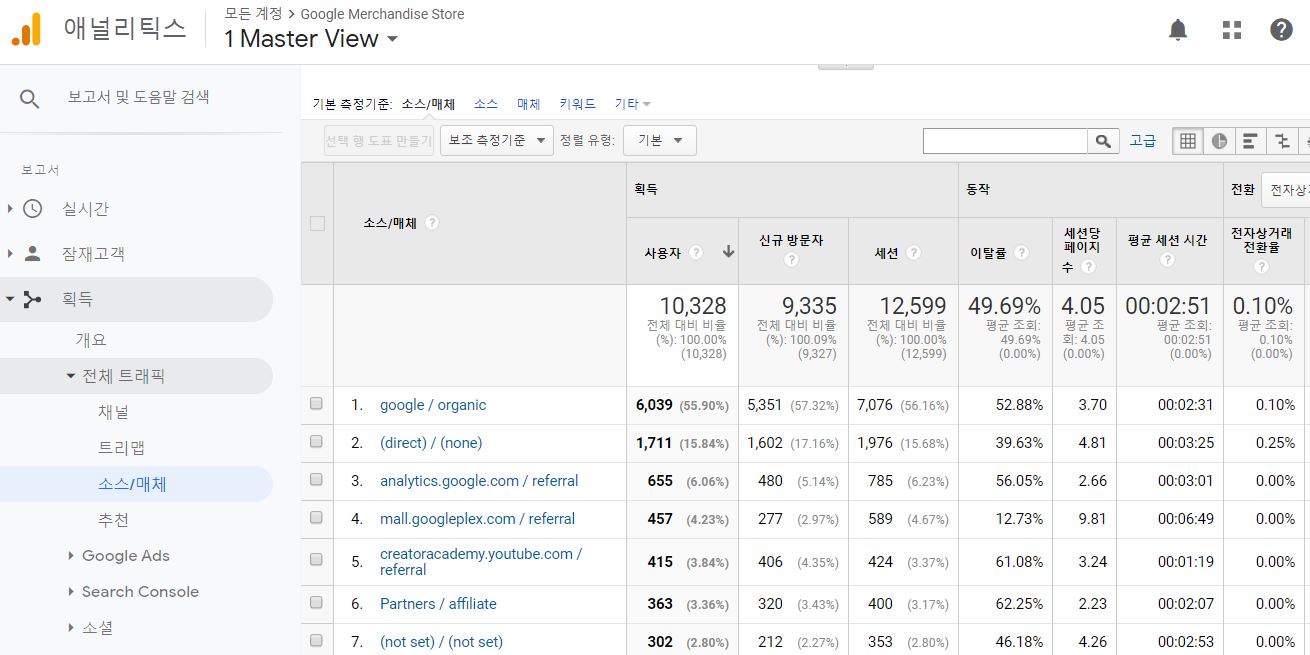1310x655 pixels.
Task: Focus the table search input field
Action: (1005, 141)
